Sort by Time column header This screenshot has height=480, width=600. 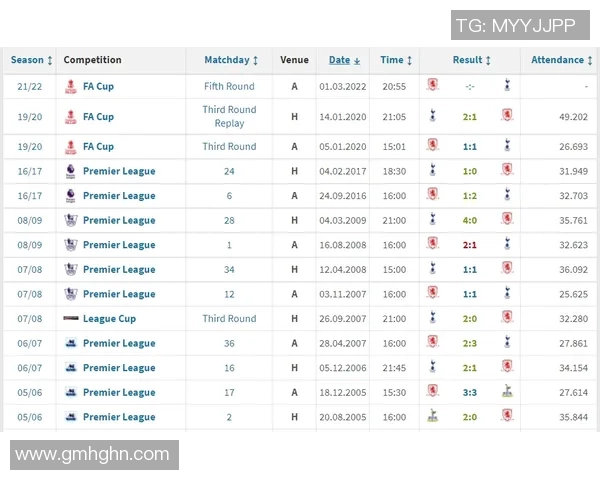[395, 60]
